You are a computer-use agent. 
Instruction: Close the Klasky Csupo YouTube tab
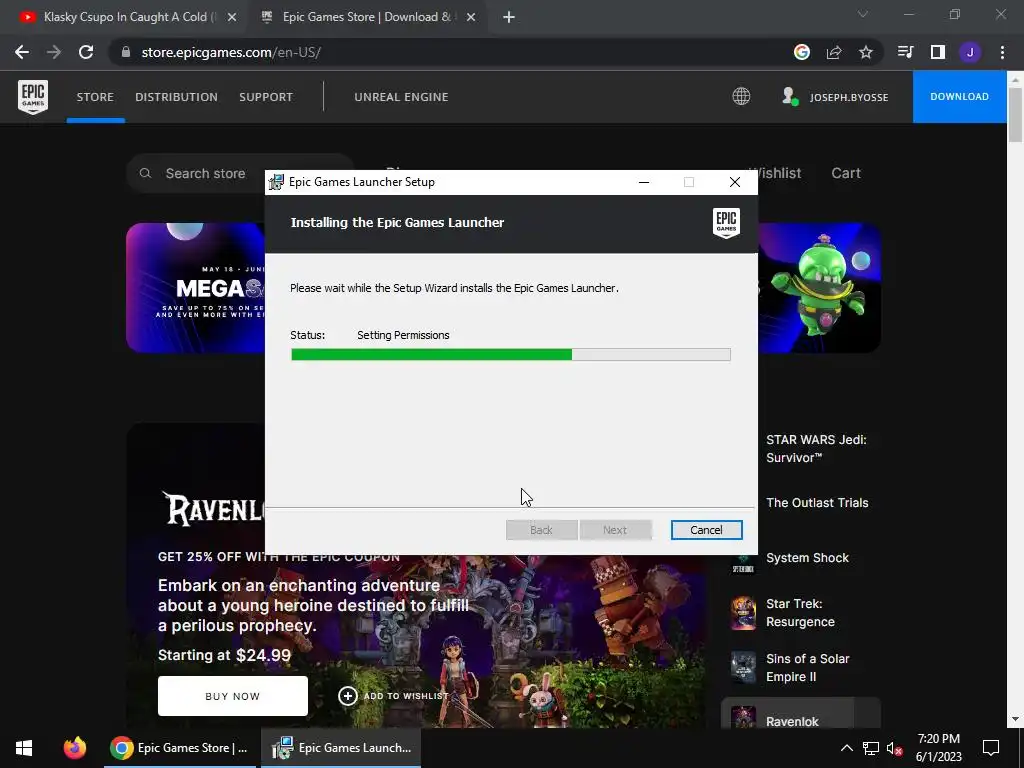pyautogui.click(x=232, y=18)
